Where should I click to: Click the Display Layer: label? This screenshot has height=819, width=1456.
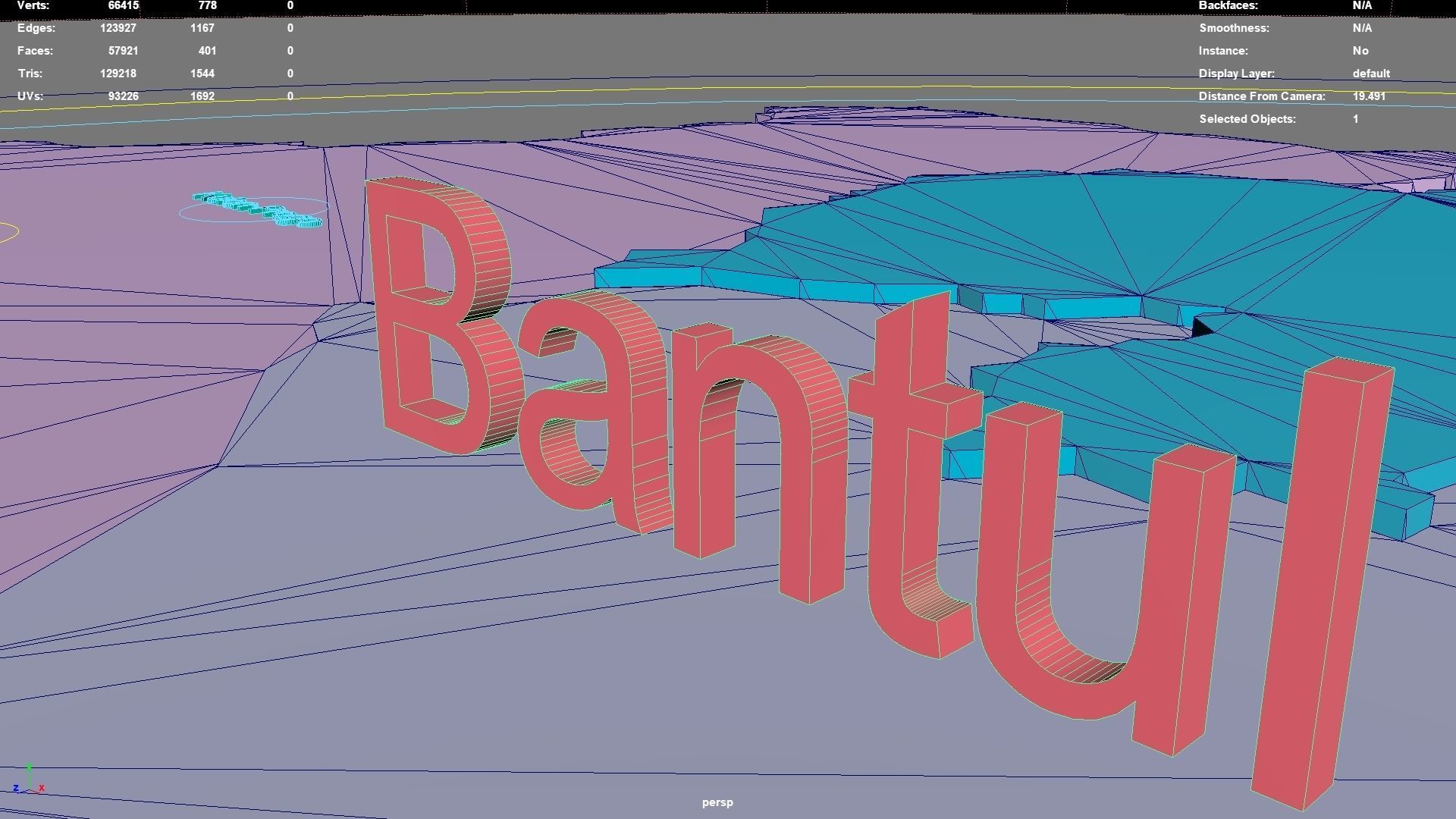[1237, 74]
